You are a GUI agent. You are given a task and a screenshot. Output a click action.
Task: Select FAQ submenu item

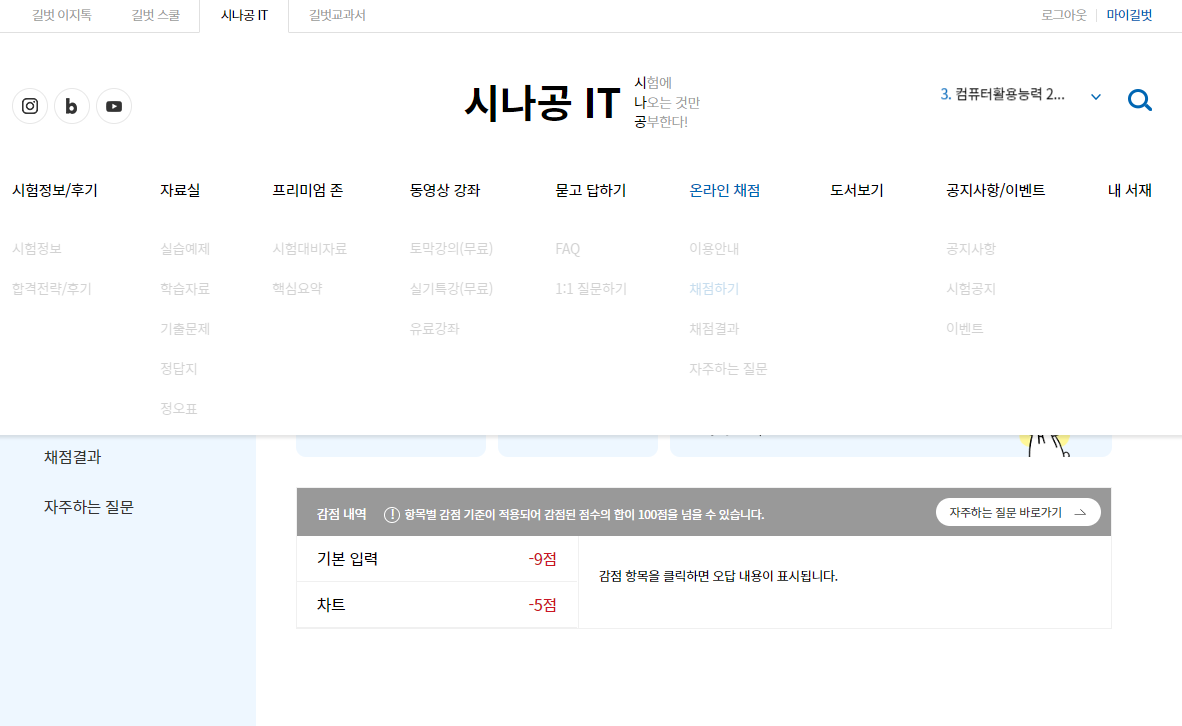tap(568, 249)
